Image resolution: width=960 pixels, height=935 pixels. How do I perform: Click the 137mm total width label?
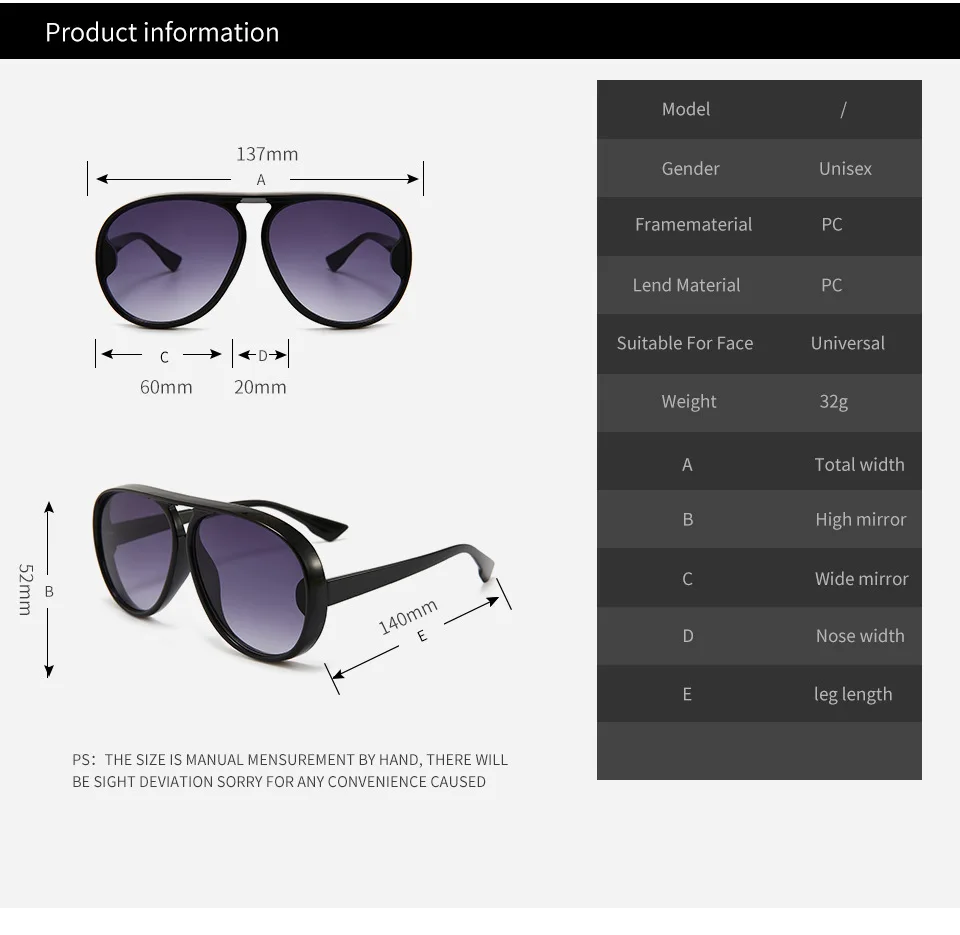tap(267, 154)
